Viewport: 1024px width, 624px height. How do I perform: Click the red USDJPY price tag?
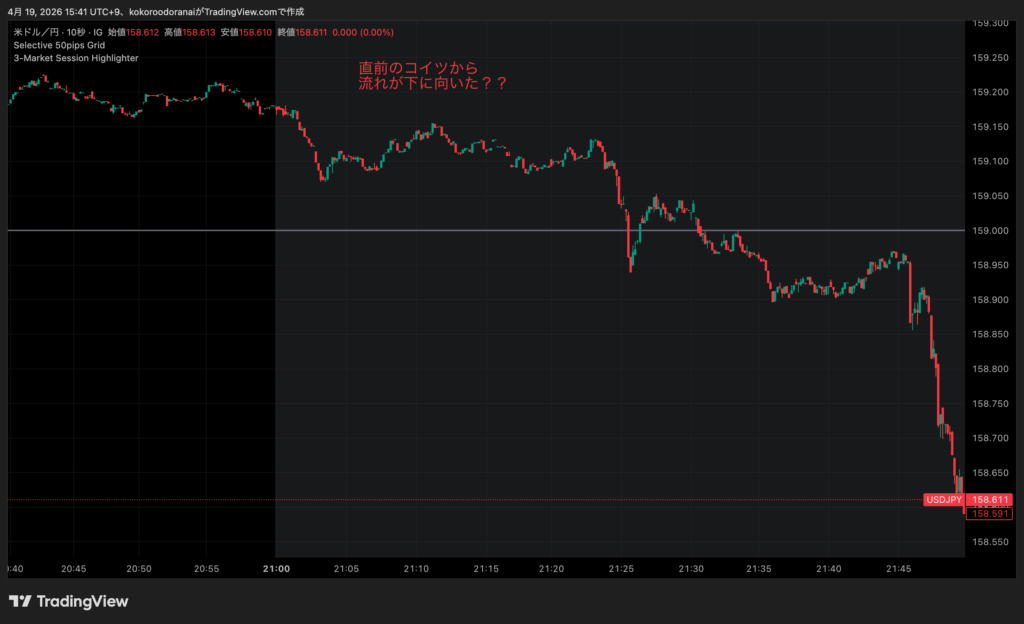pyautogui.click(x=943, y=499)
